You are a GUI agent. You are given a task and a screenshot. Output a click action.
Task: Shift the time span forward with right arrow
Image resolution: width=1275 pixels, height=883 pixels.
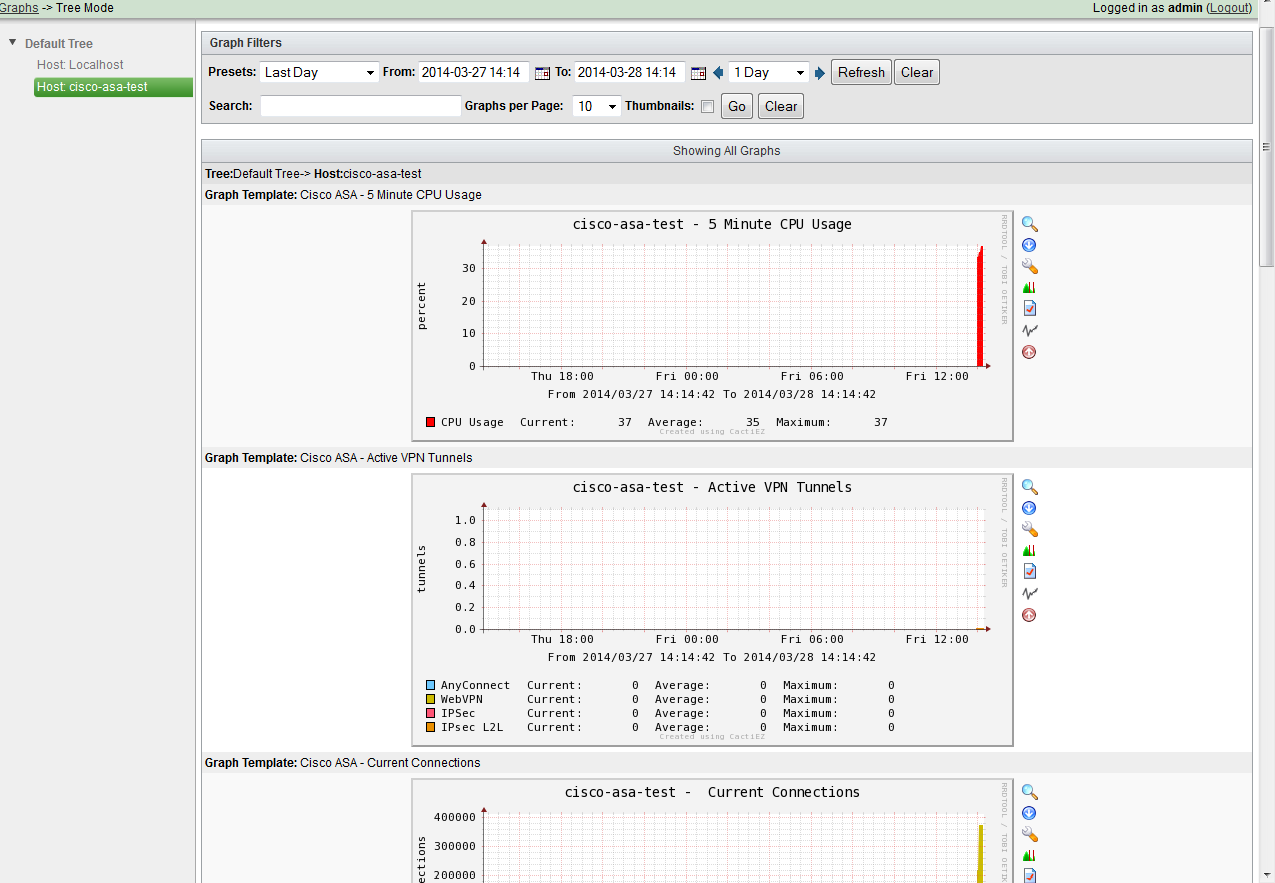click(820, 73)
